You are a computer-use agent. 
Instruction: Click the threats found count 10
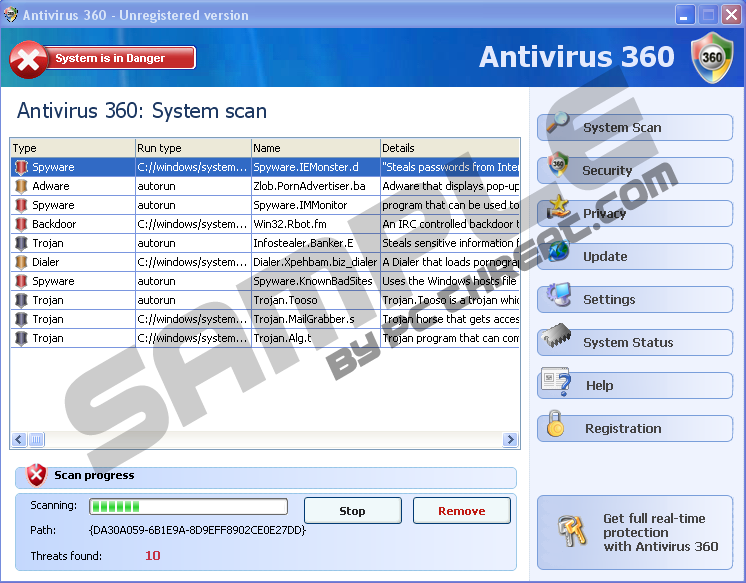pos(153,555)
